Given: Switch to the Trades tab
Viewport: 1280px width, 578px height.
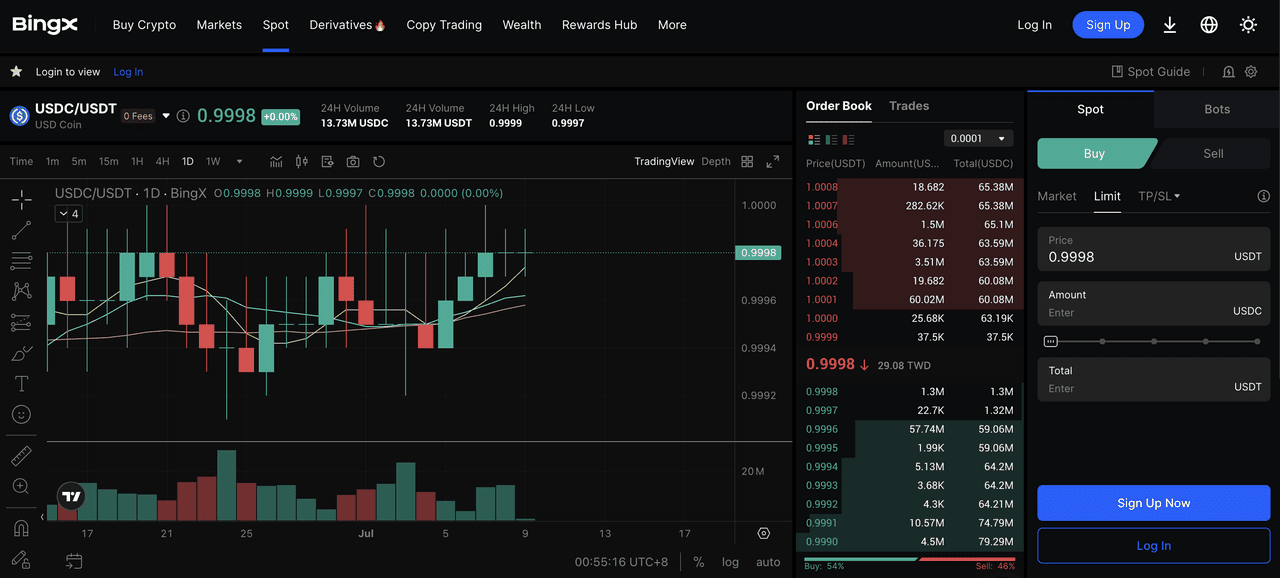Looking at the screenshot, I should [x=909, y=106].
